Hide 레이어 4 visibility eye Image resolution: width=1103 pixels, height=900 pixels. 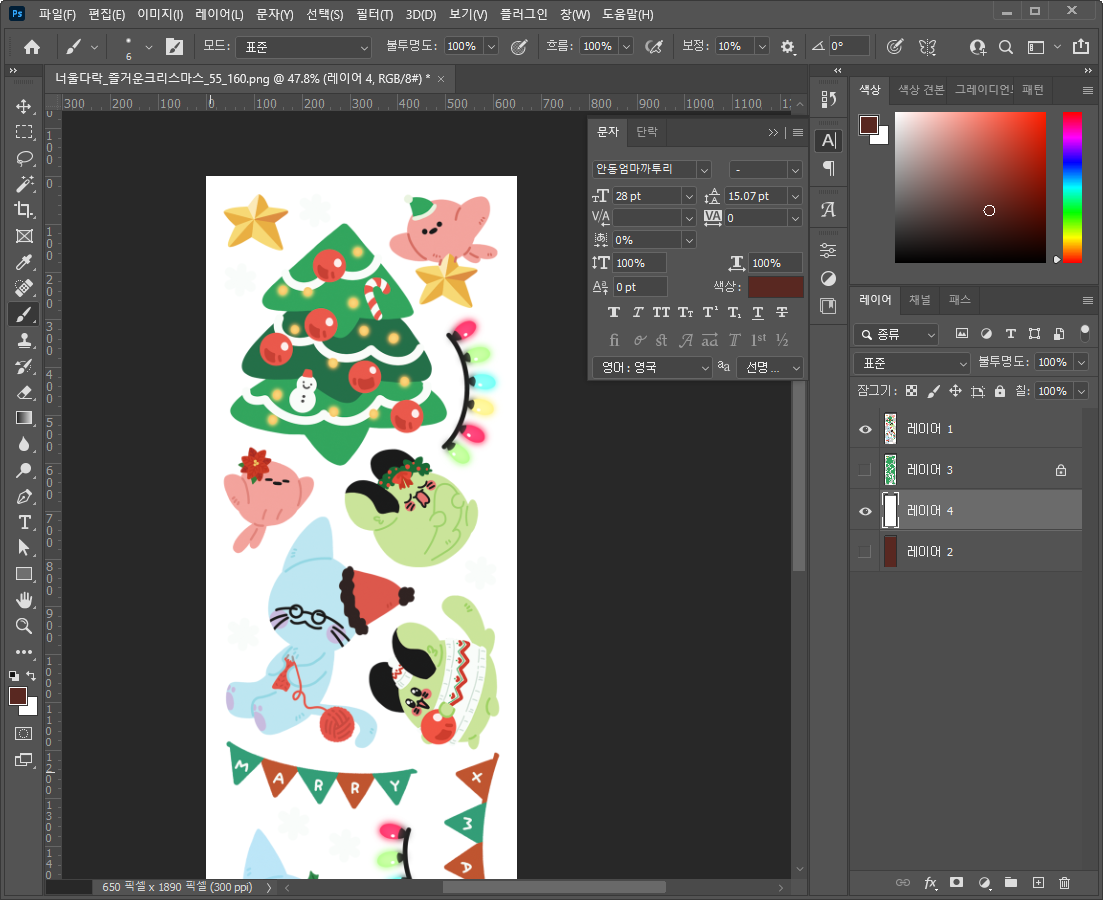point(865,511)
